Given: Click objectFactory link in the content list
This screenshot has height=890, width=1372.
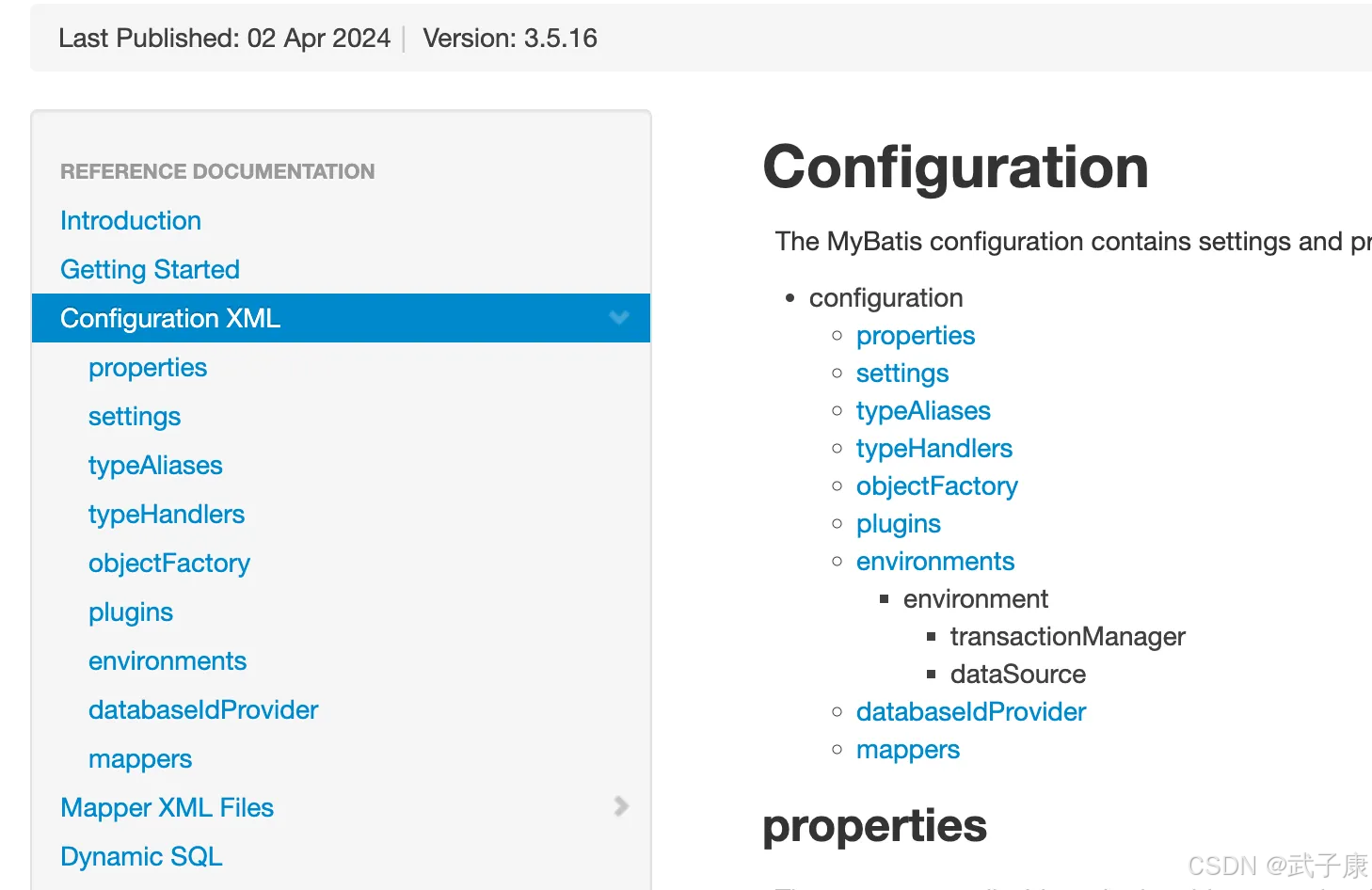Looking at the screenshot, I should coord(937,486).
